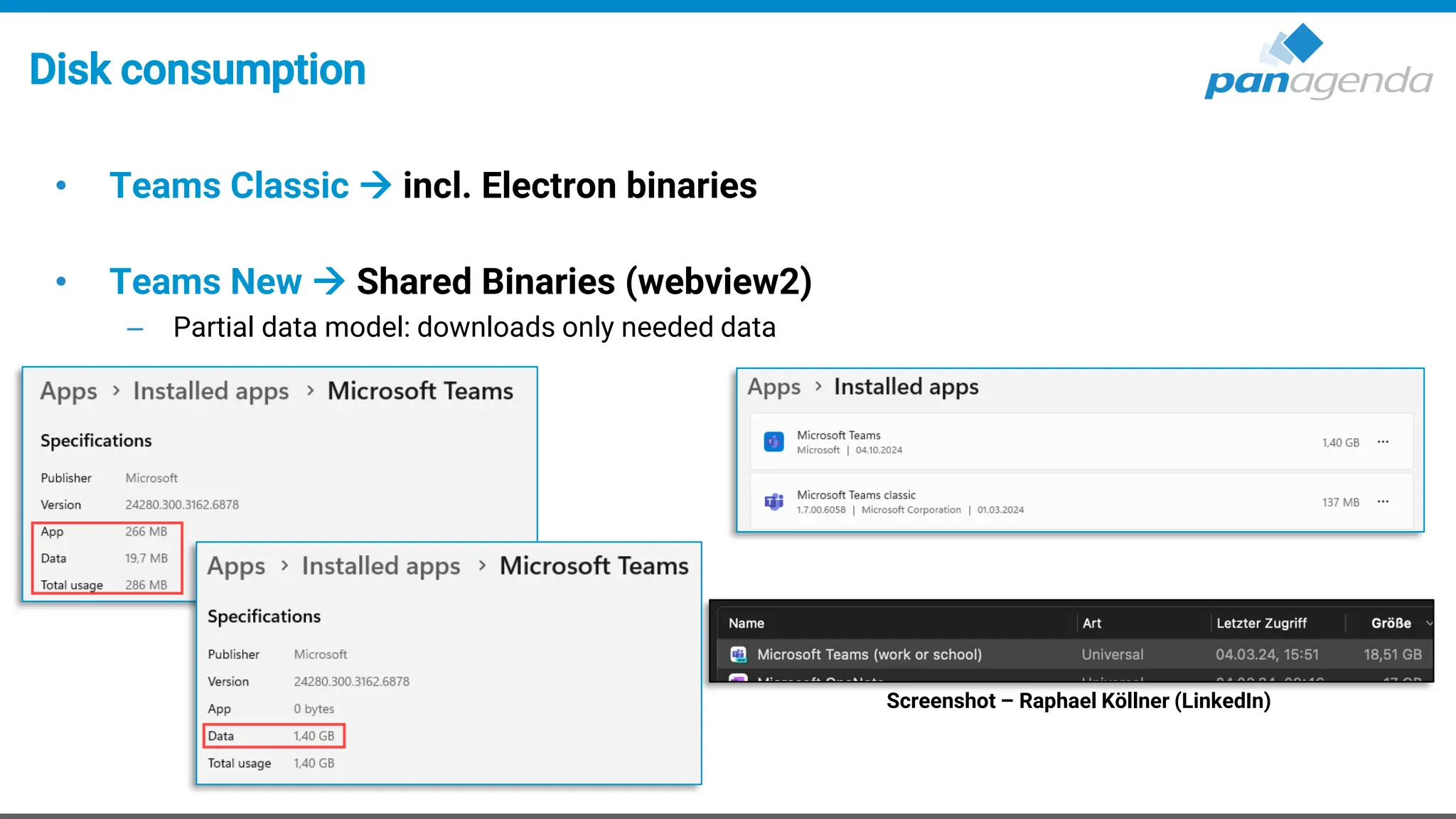The image size is (1456, 819).
Task: Click the 'Microsoft Teams' app name in the apps list
Action: pyautogui.click(x=838, y=435)
